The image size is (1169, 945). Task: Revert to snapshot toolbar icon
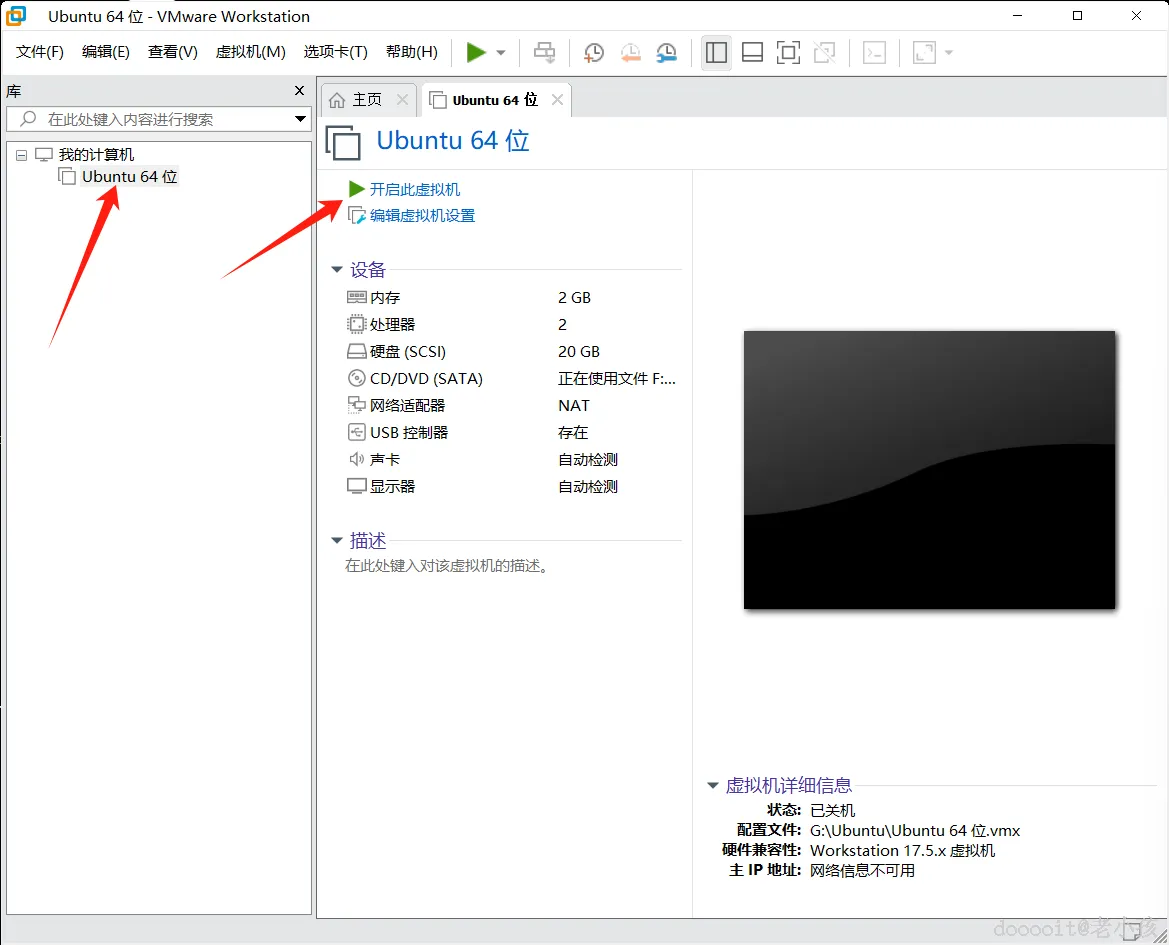(630, 53)
